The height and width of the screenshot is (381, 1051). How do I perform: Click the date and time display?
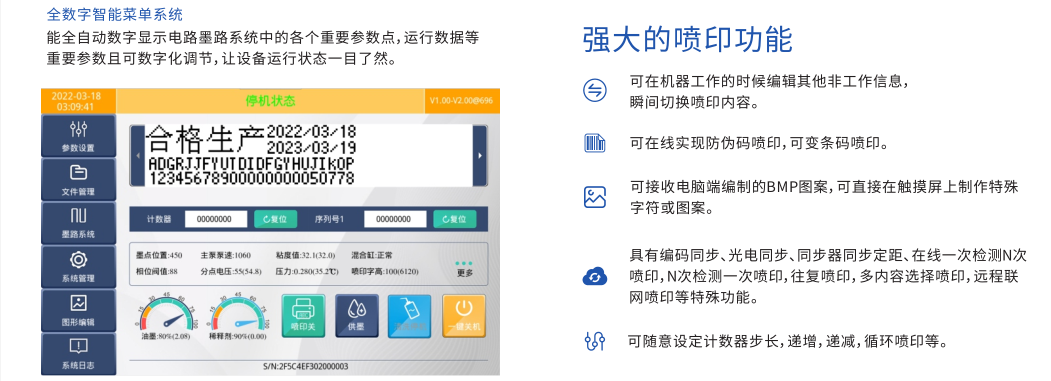(x=78, y=101)
